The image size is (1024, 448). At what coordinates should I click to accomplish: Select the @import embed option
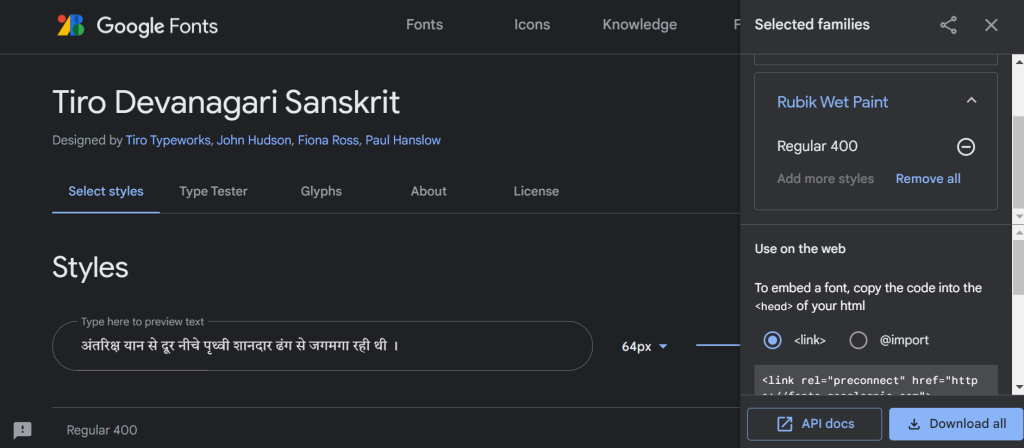point(858,340)
